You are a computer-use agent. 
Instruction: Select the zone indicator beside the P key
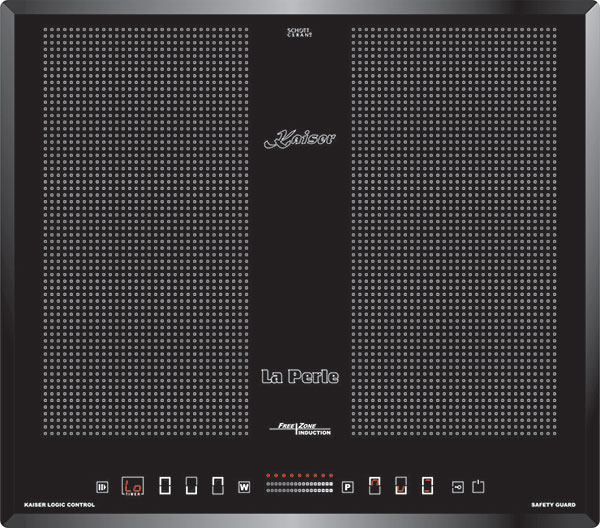click(375, 487)
